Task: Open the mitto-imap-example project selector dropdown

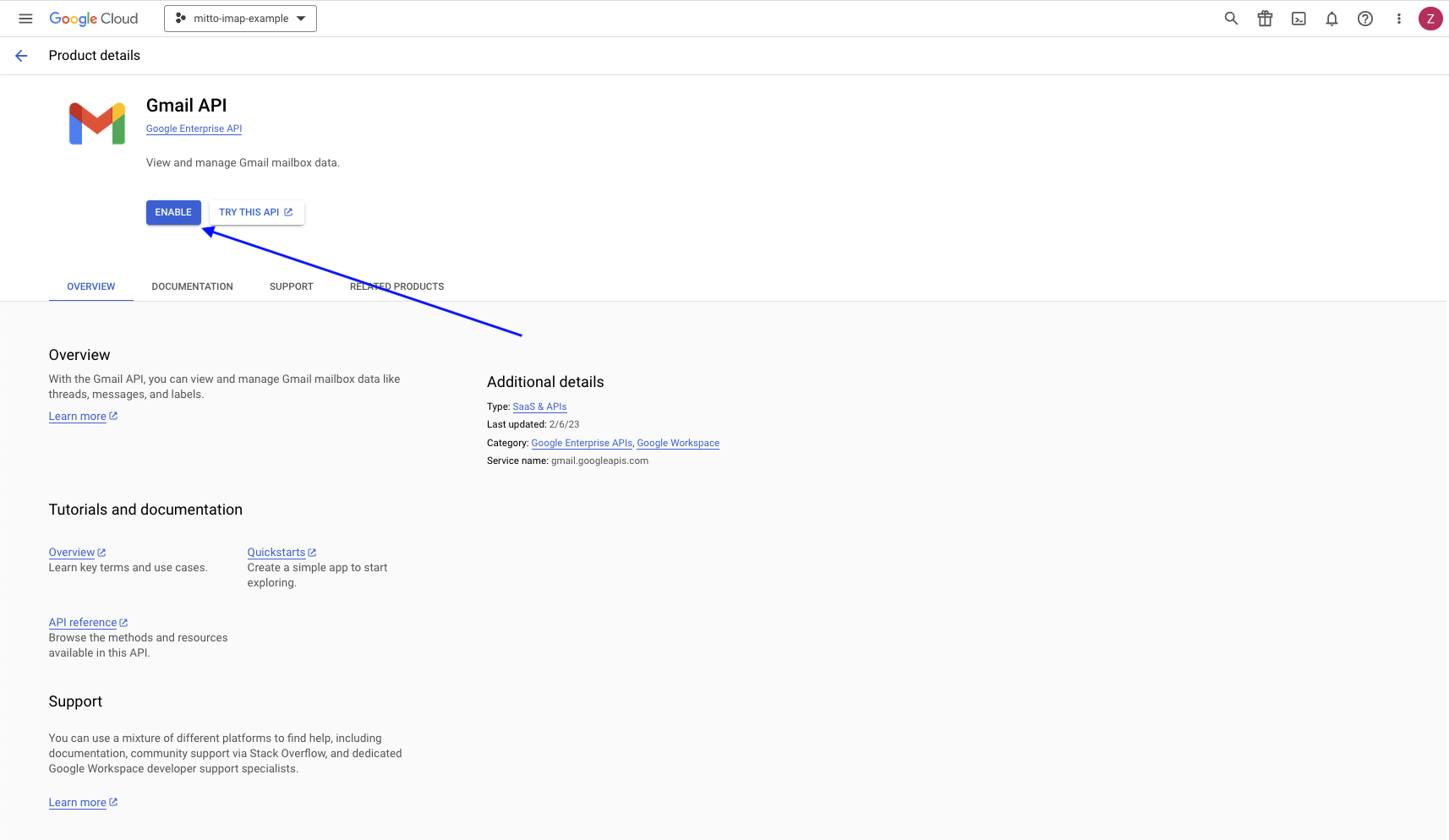Action: (240, 19)
